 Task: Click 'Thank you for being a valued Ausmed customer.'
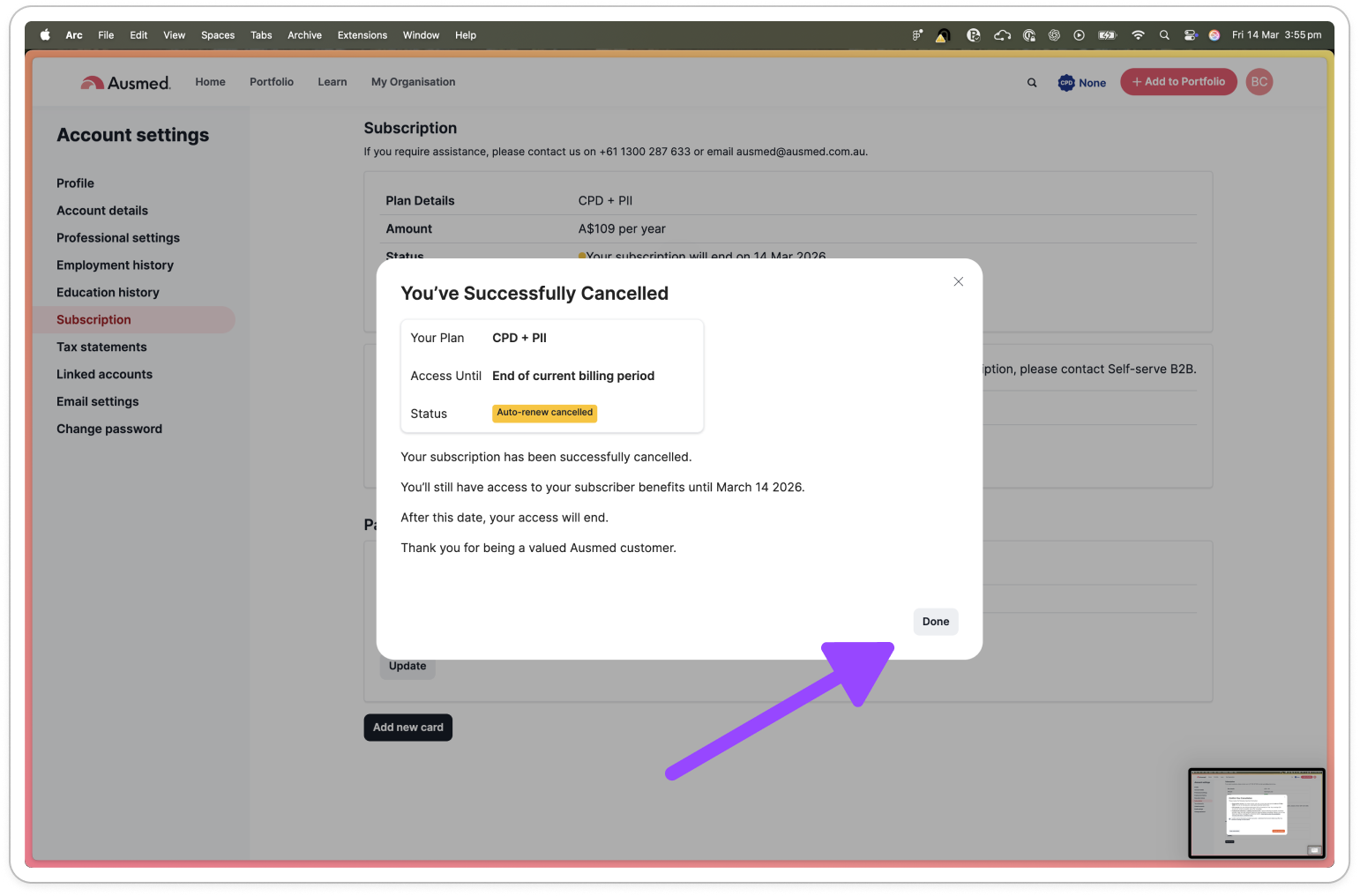coord(538,549)
